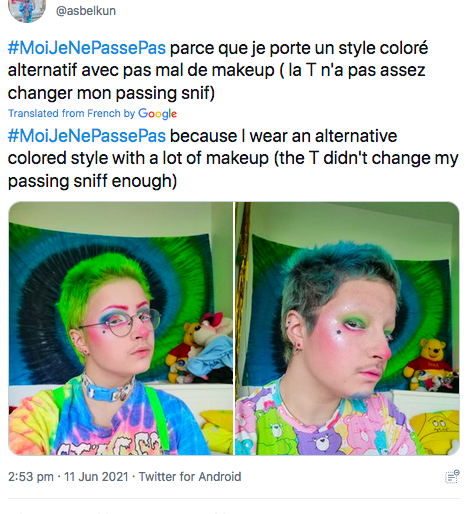This screenshot has width=473, height=514.
Task: Open the profile avatar beside @asbelkun
Action: 27,11
